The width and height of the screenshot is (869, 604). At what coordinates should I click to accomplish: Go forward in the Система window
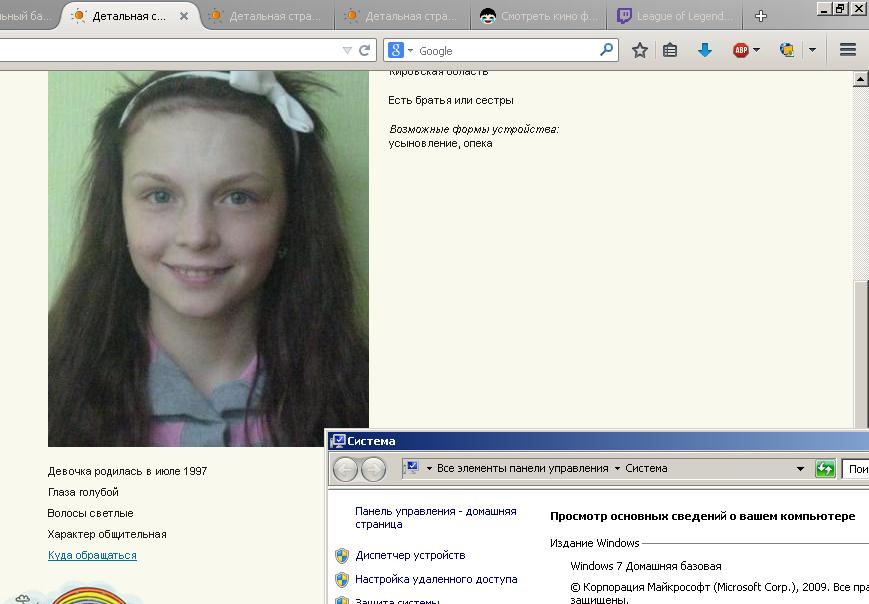pyautogui.click(x=374, y=469)
